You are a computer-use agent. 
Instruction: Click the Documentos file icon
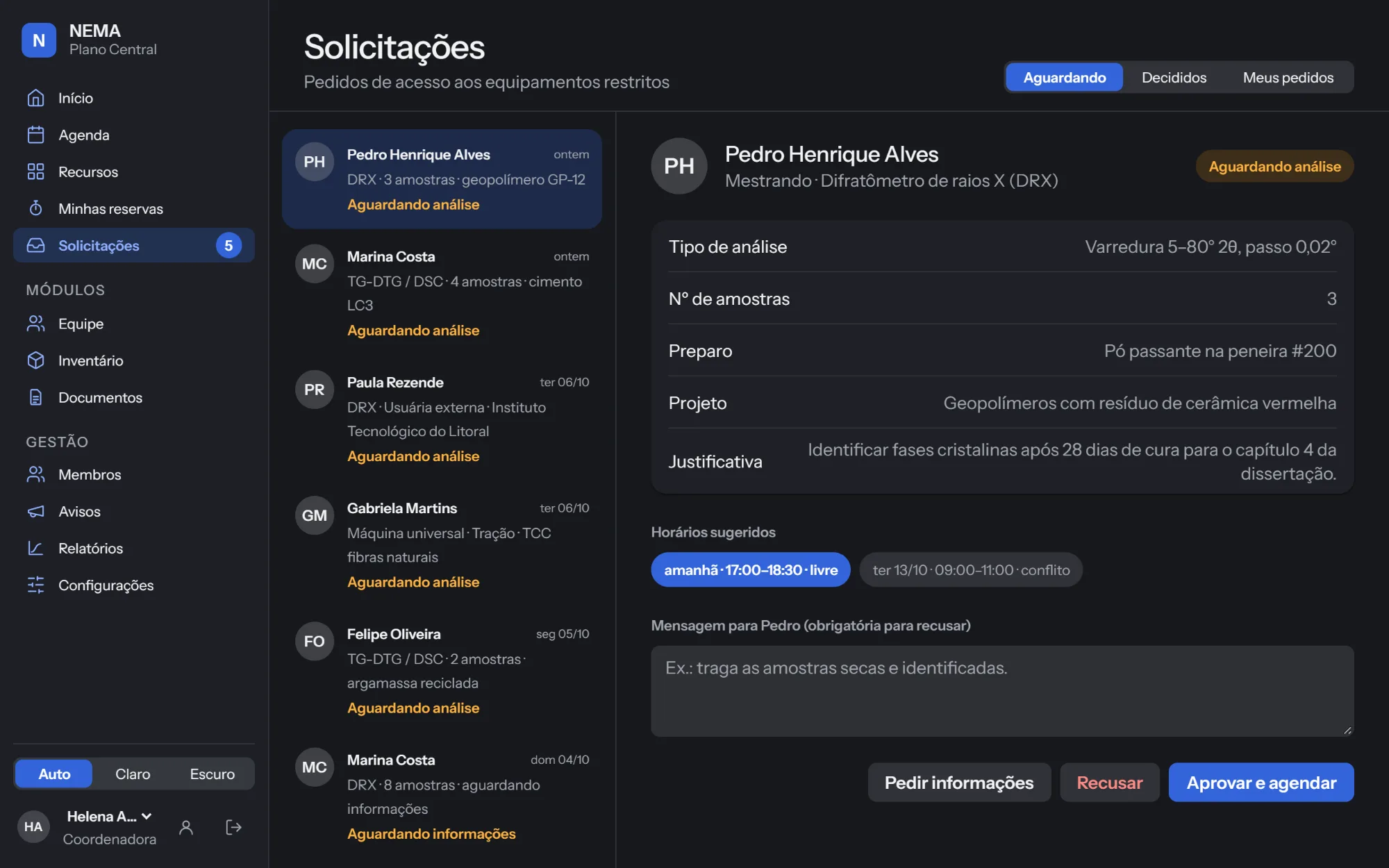tap(35, 397)
